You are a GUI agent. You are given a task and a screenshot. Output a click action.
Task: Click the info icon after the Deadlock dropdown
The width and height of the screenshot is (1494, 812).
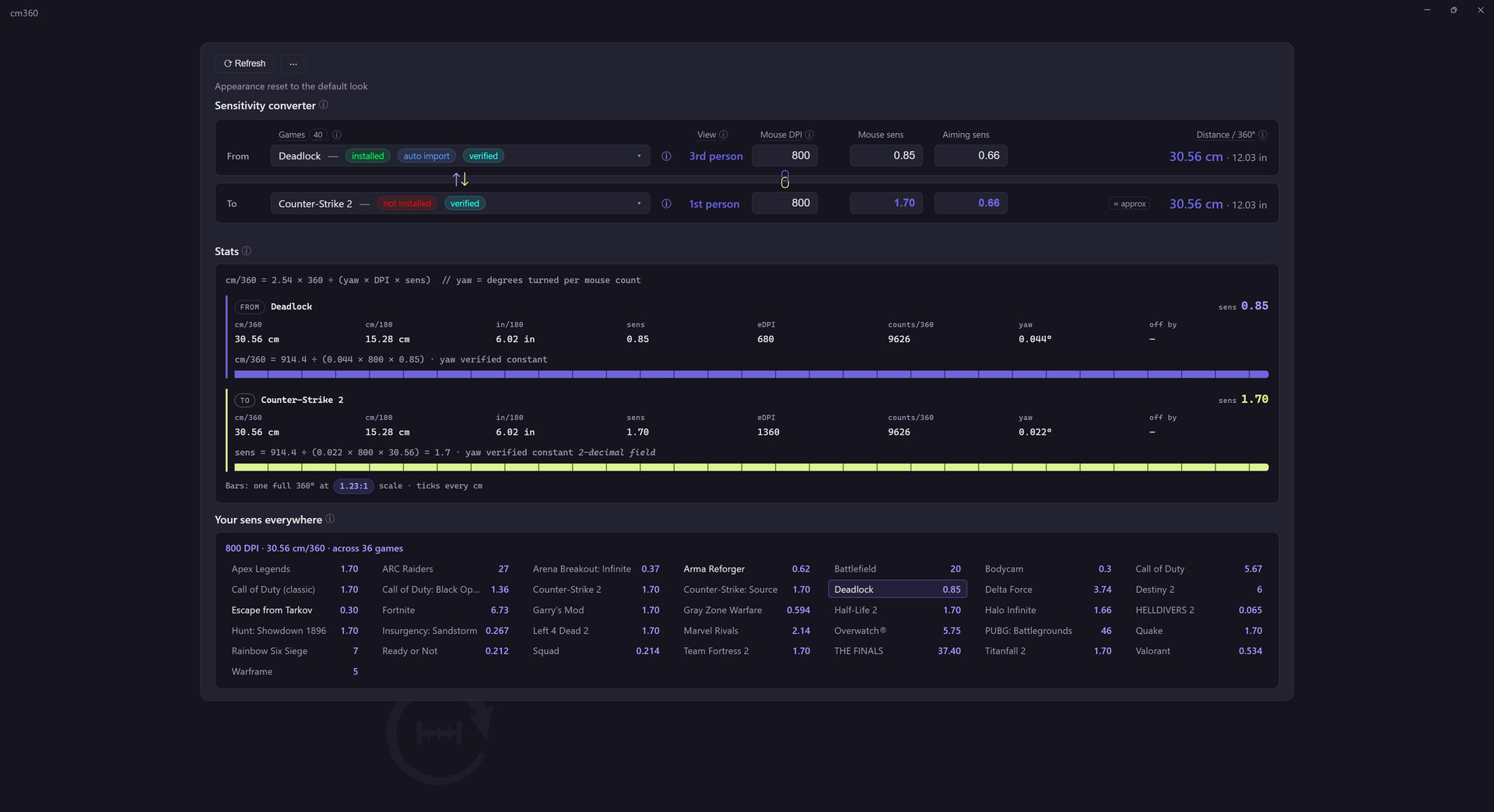[x=666, y=156]
